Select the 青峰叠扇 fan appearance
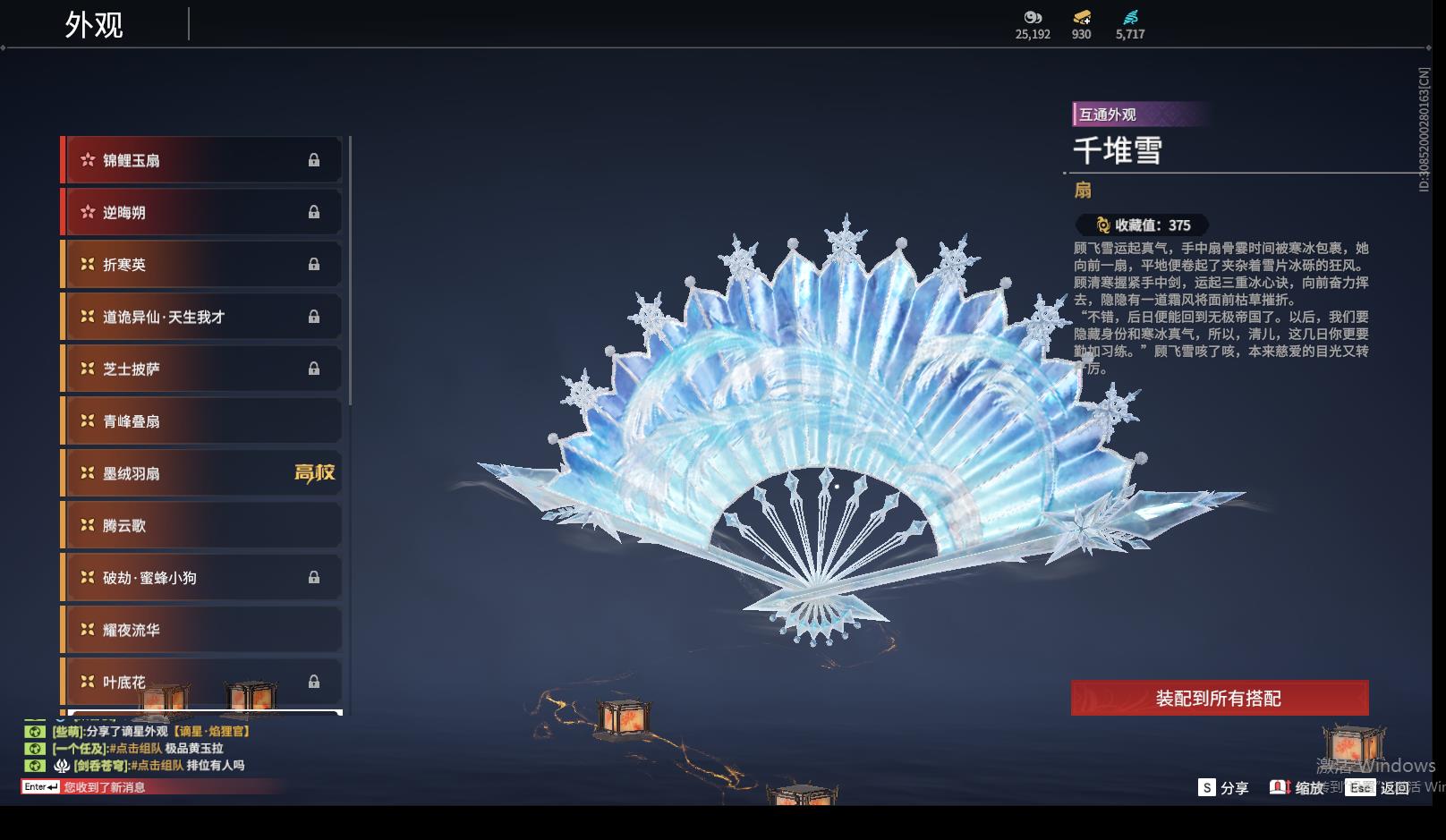Viewport: 1446px width, 840px height. click(x=201, y=420)
